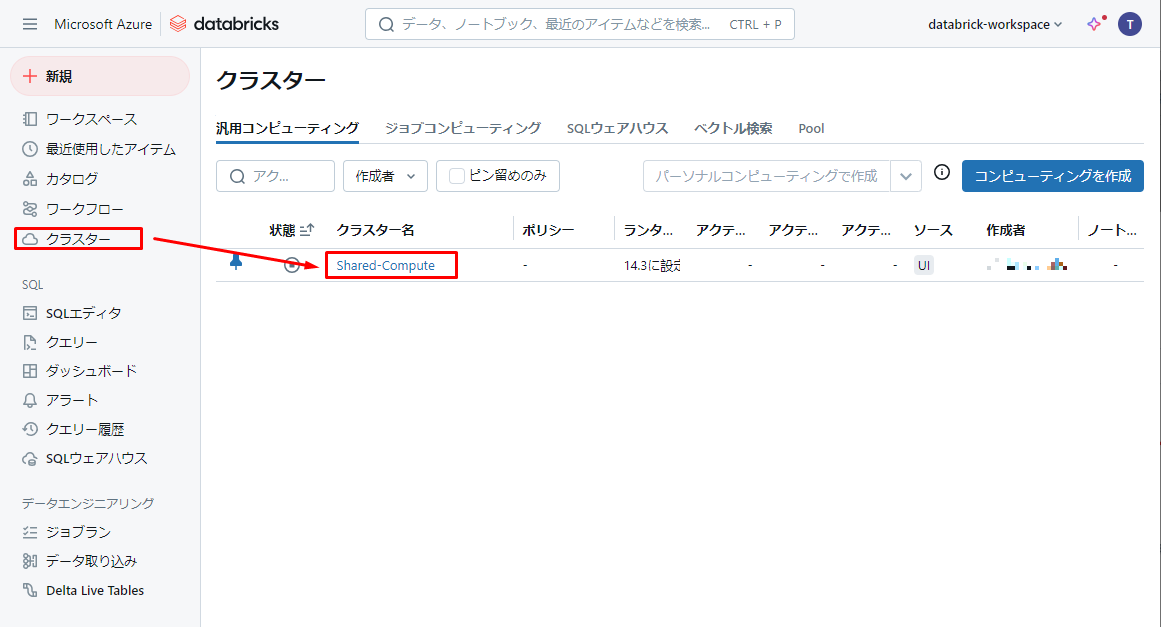Click the cluster filter search box

276,176
